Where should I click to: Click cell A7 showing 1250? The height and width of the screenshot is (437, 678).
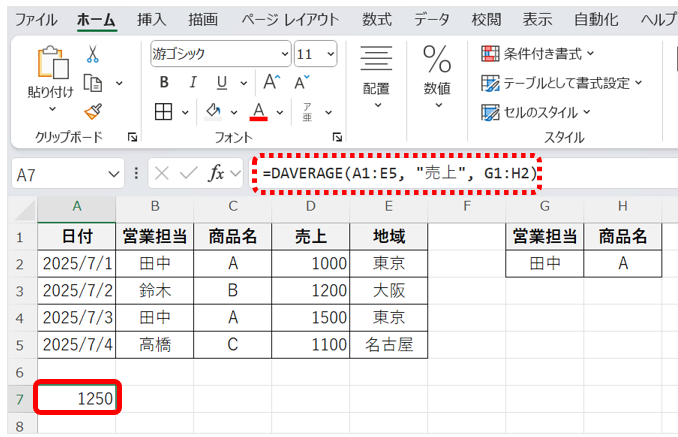(x=77, y=398)
